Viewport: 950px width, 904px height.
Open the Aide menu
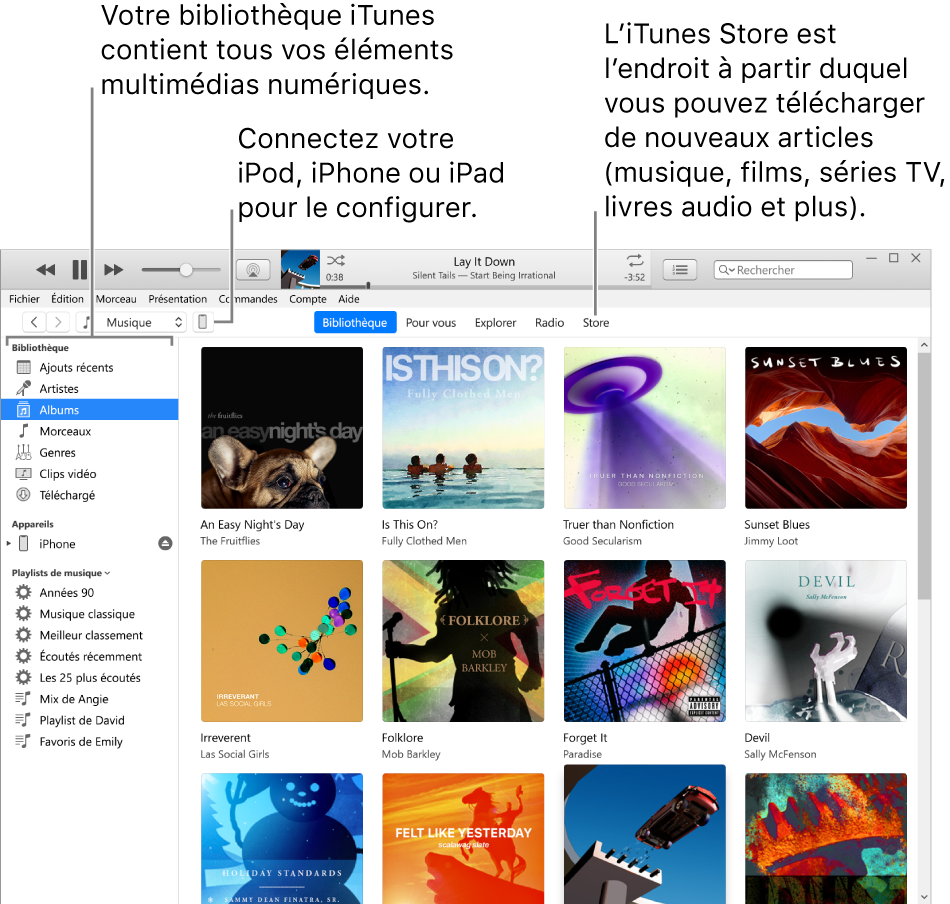click(349, 299)
